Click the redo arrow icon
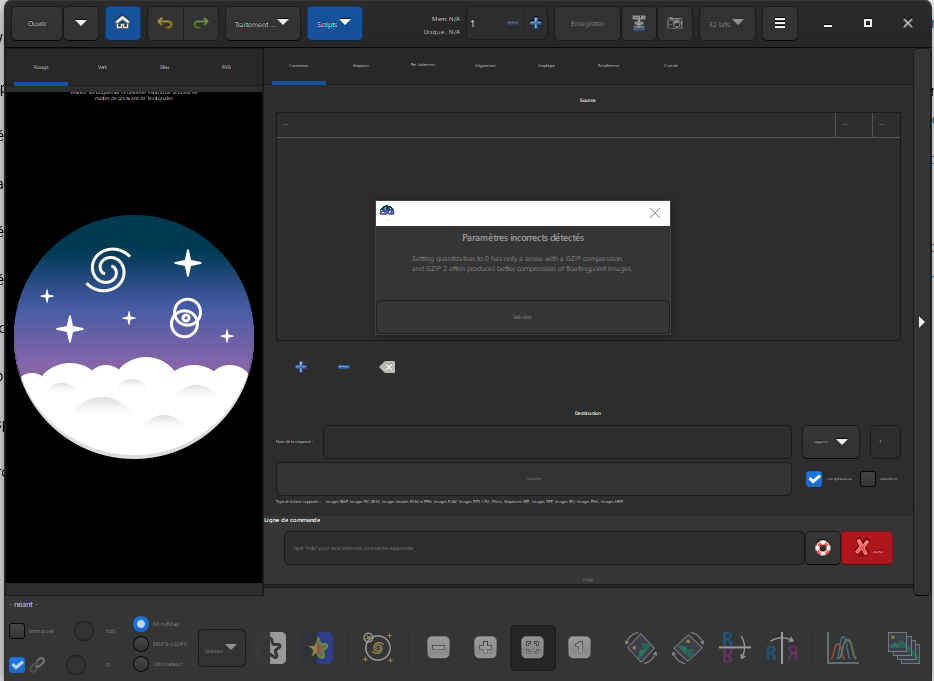Image resolution: width=934 pixels, height=681 pixels. (x=201, y=23)
